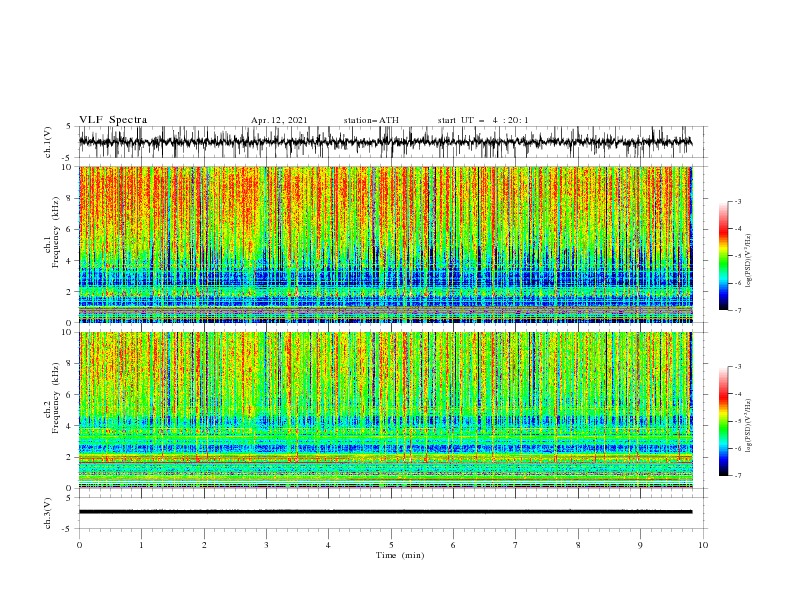The width and height of the screenshot is (792, 612).
Task: Click the ch.2 "Frequency (kHz)" axis label
Action: (56, 398)
